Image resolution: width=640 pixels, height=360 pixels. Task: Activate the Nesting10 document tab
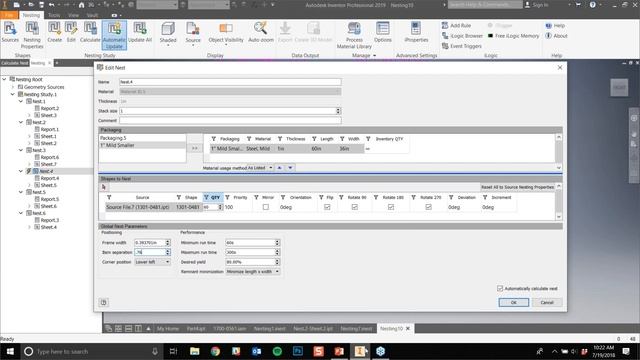391,329
